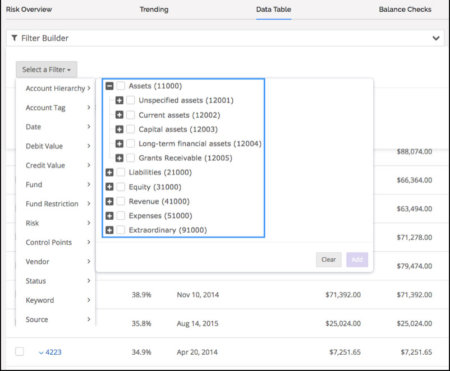Click the 35.8% risk value
This screenshot has width=450, height=371.
tap(141, 323)
